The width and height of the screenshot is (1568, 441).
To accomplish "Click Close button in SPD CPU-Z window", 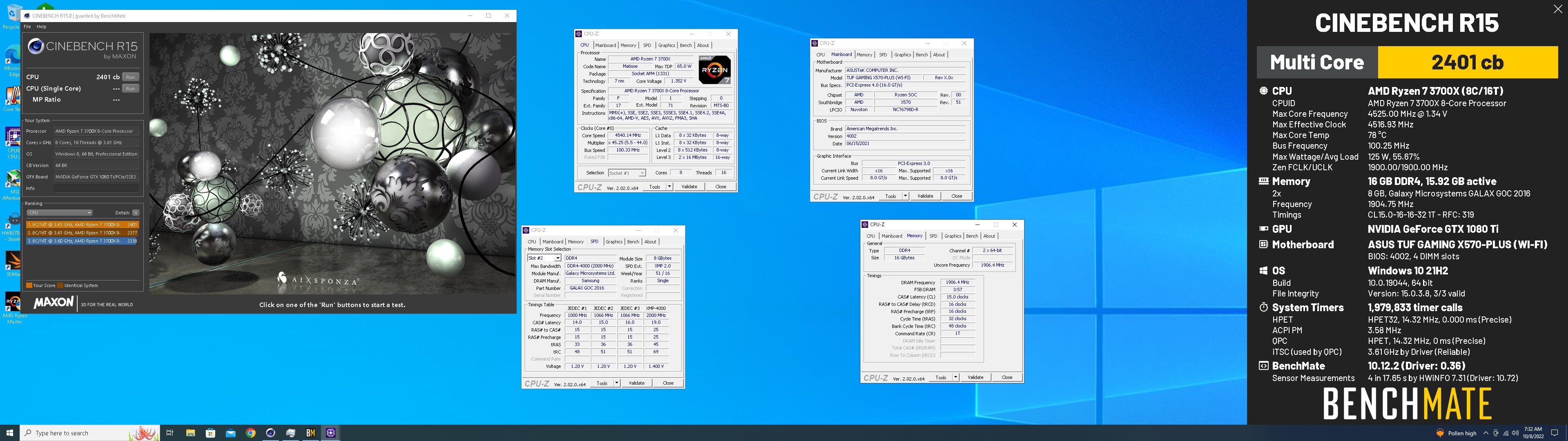I will click(668, 383).
